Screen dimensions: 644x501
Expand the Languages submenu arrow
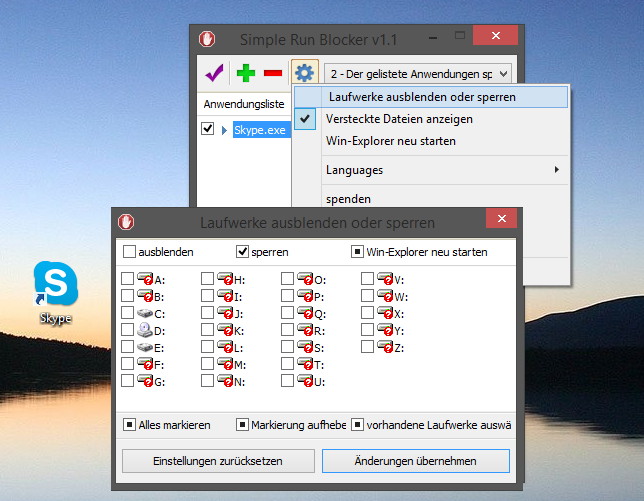[x=557, y=170]
